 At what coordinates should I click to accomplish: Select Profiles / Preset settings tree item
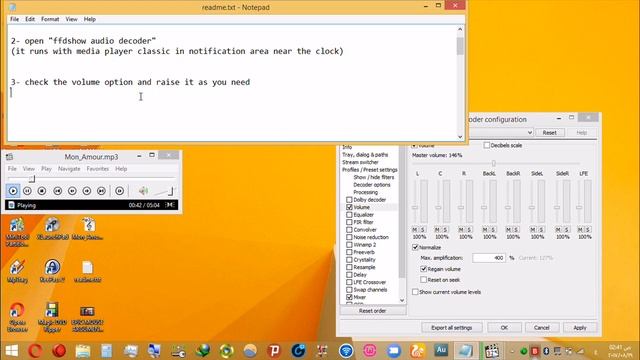click(370, 170)
